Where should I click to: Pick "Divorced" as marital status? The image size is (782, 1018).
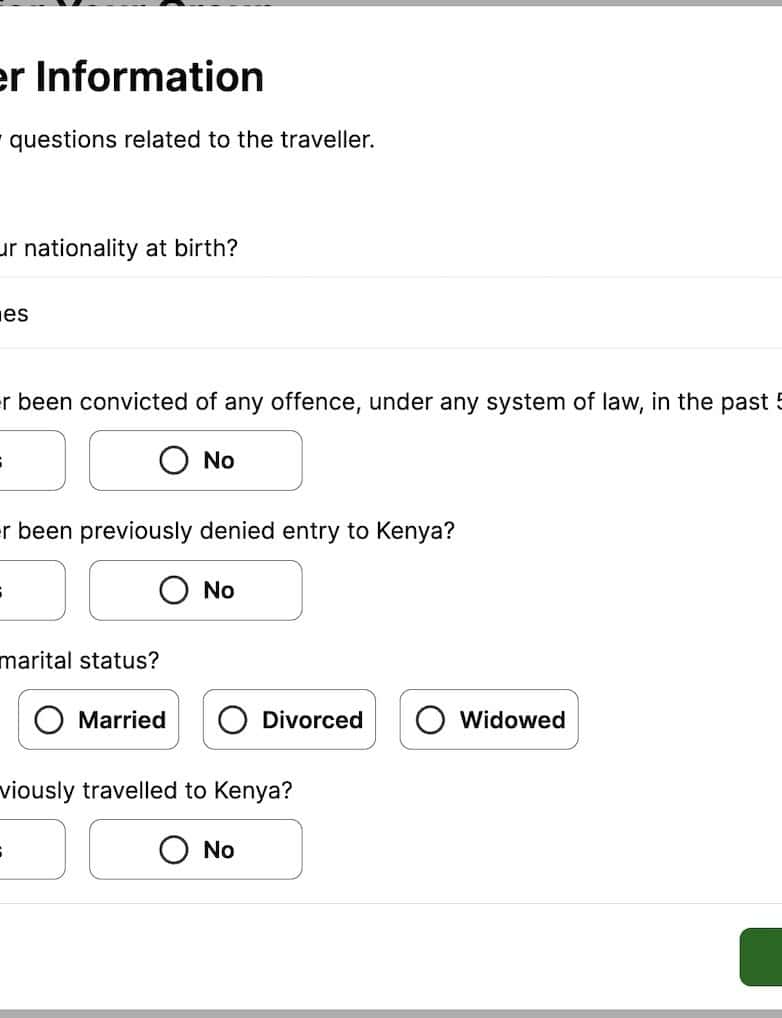290,720
